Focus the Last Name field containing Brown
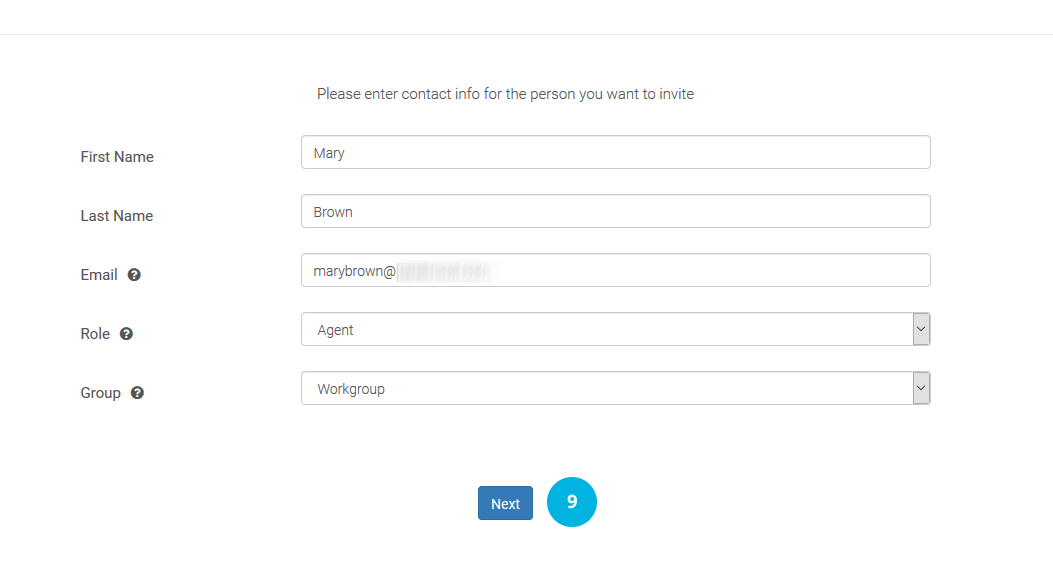This screenshot has width=1053, height=577. point(616,211)
